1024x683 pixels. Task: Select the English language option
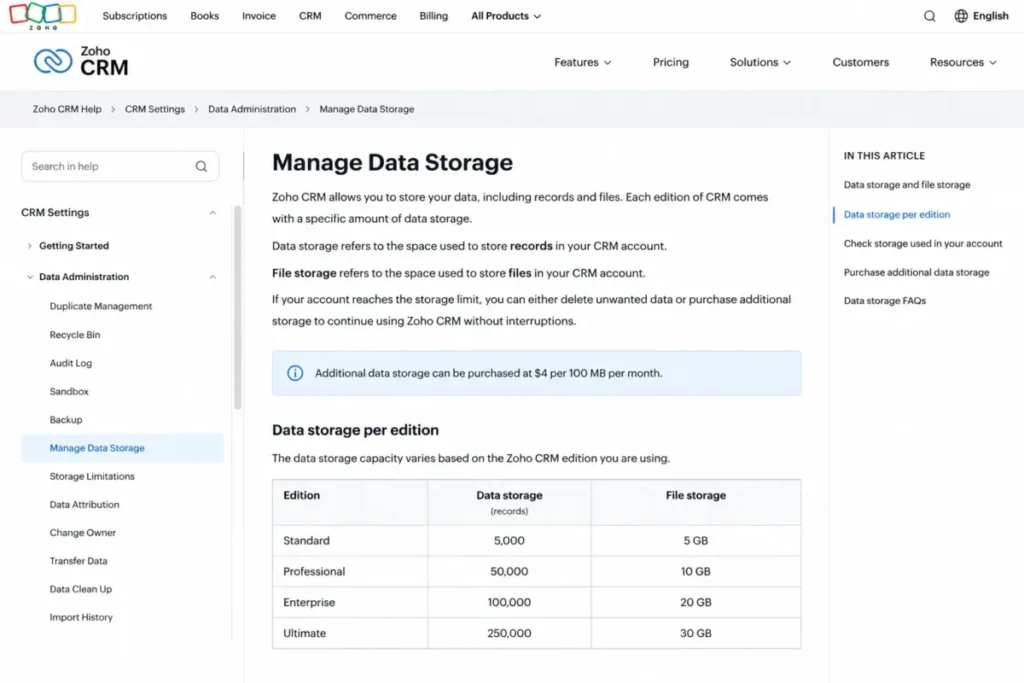[x=990, y=16]
